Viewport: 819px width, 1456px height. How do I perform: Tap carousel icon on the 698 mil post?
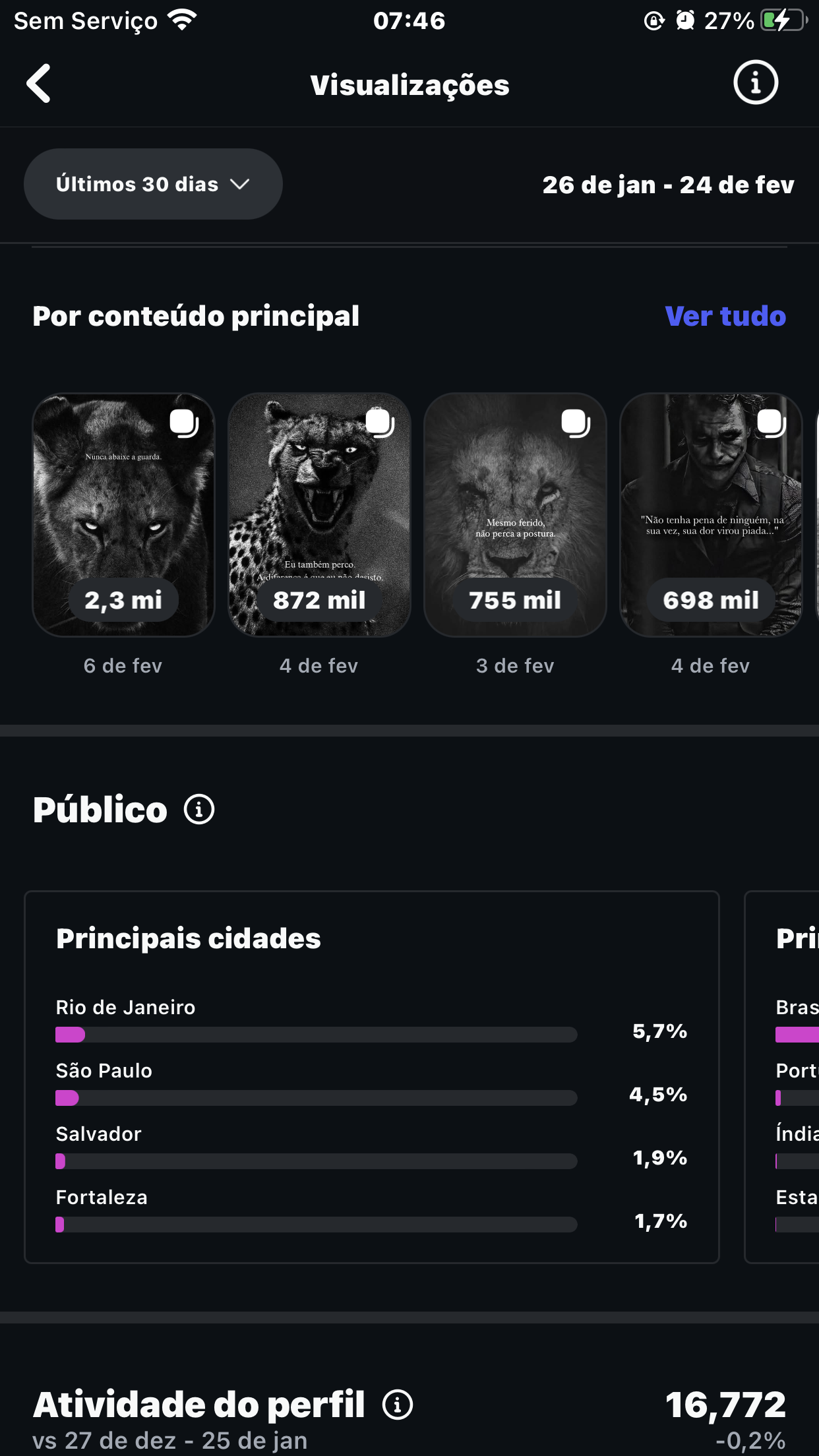(x=772, y=423)
